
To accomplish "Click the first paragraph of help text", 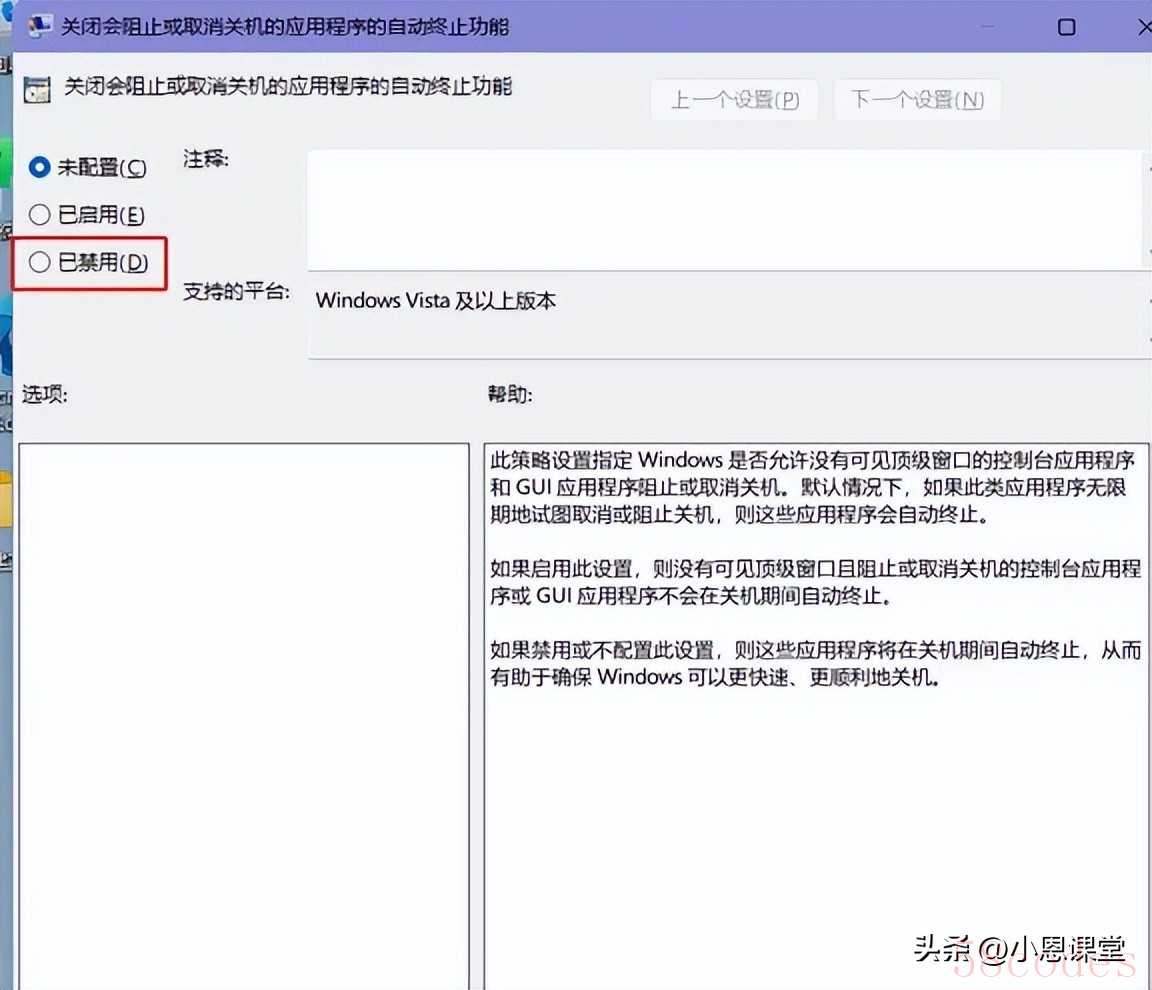I will [x=812, y=488].
